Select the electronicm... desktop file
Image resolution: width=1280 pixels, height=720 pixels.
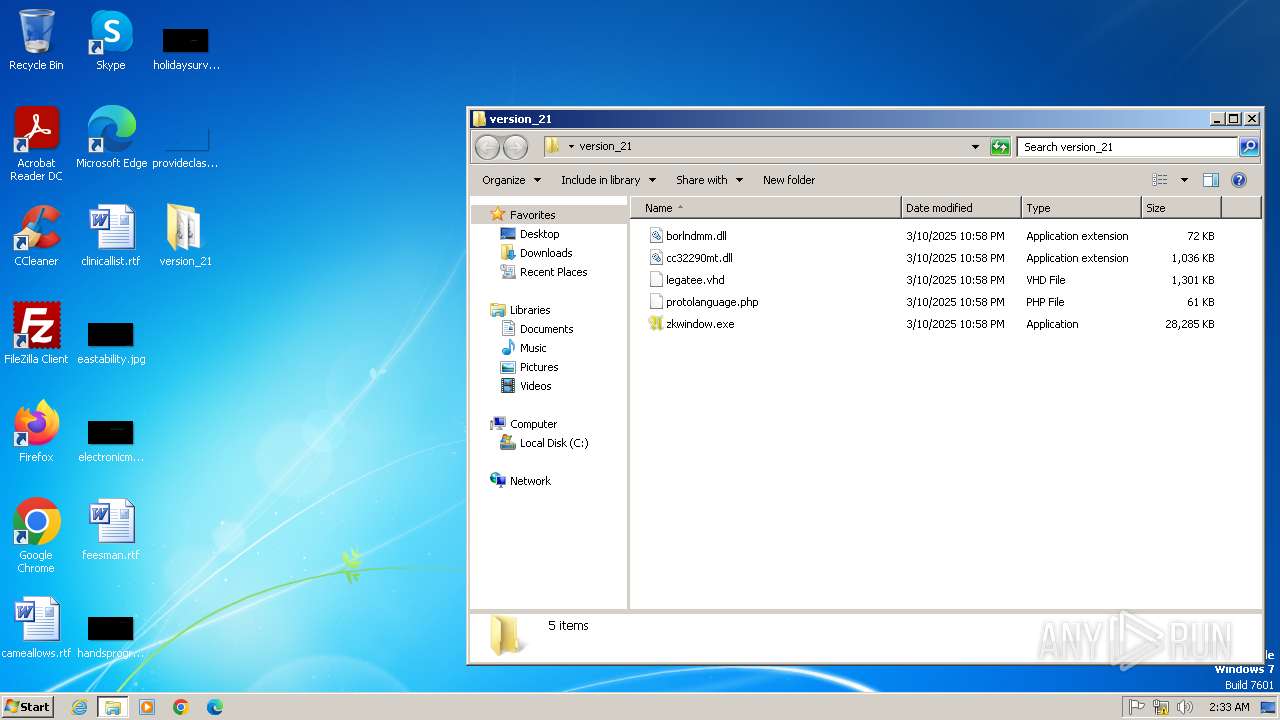point(111,440)
